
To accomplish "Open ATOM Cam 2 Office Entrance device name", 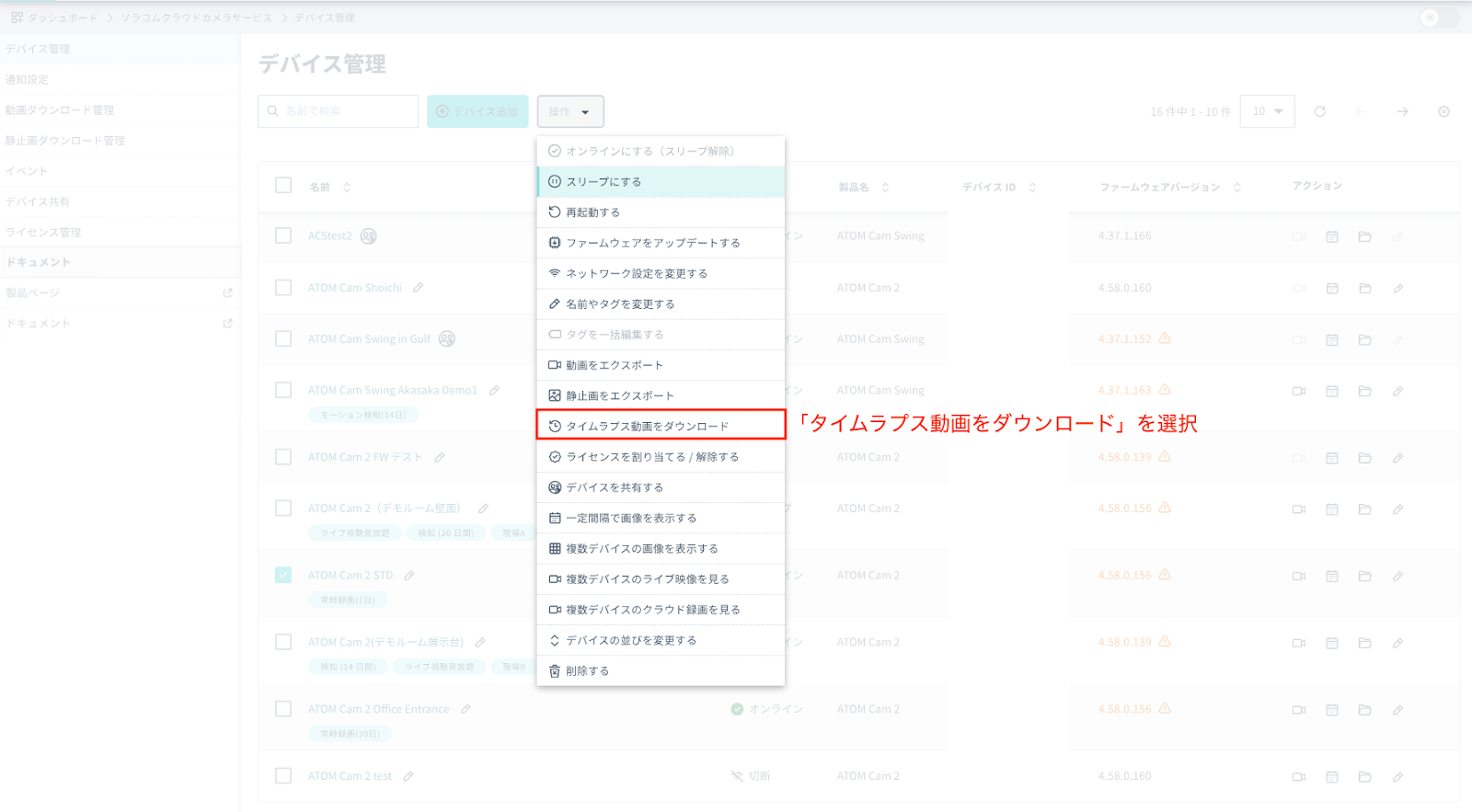I will tap(378, 709).
